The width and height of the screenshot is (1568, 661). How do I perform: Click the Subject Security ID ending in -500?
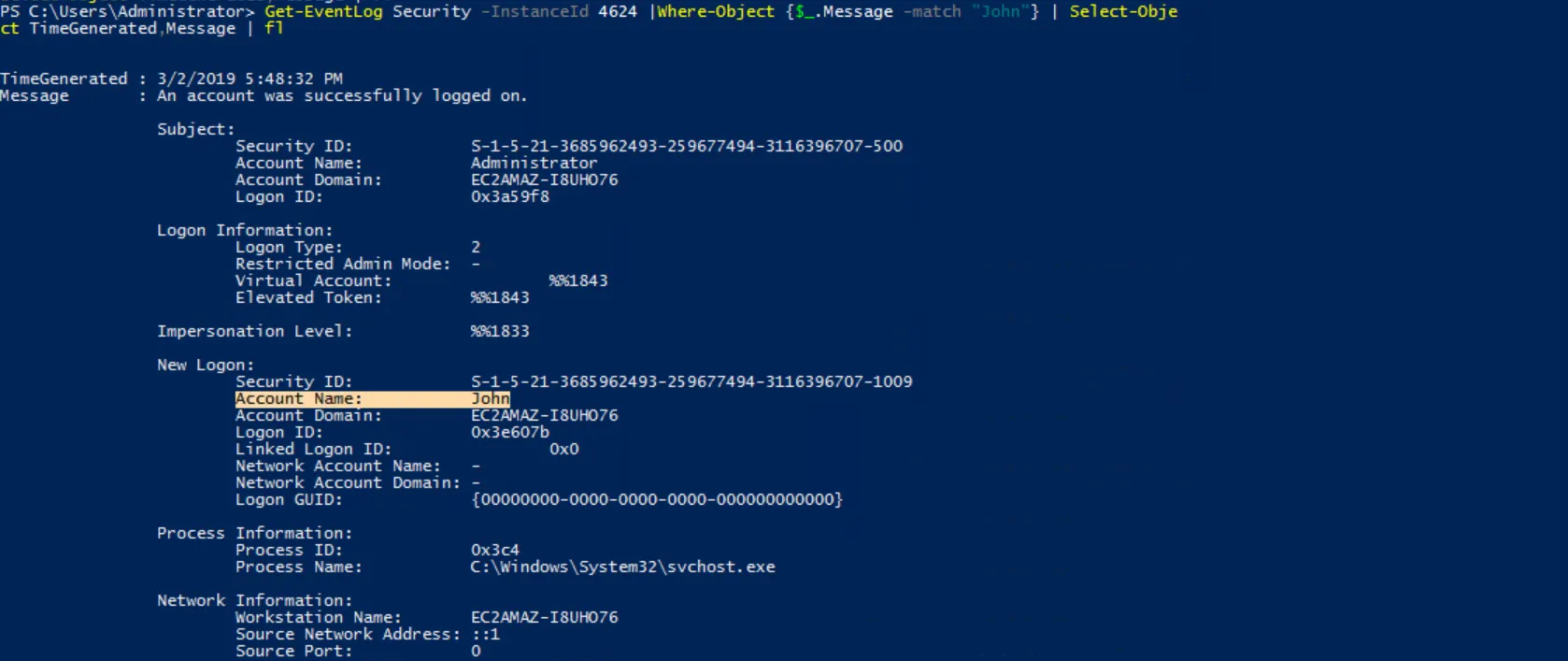click(687, 146)
